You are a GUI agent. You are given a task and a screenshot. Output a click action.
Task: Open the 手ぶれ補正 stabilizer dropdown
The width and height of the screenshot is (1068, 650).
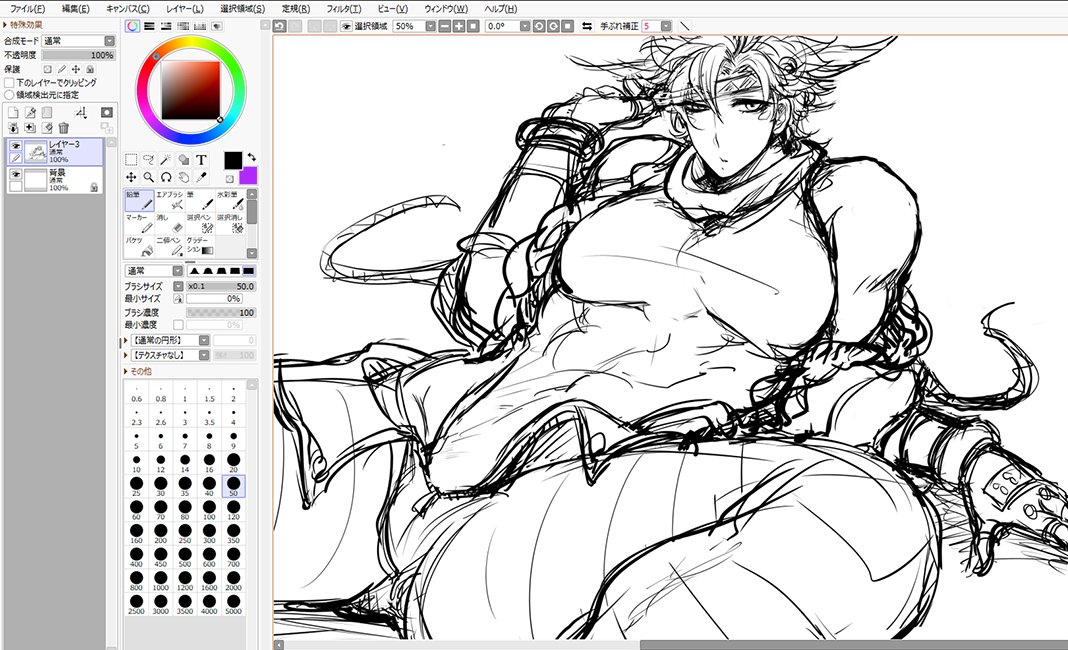[x=666, y=26]
